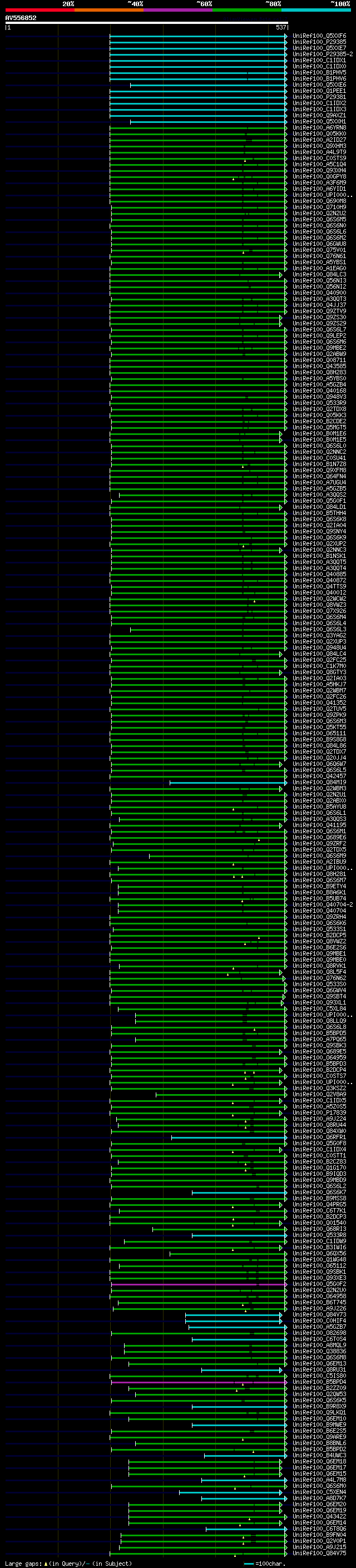Click the white query sequence ruler bar
Image resolution: width=356 pixels, height=1568 pixels.
pyautogui.click(x=147, y=23)
